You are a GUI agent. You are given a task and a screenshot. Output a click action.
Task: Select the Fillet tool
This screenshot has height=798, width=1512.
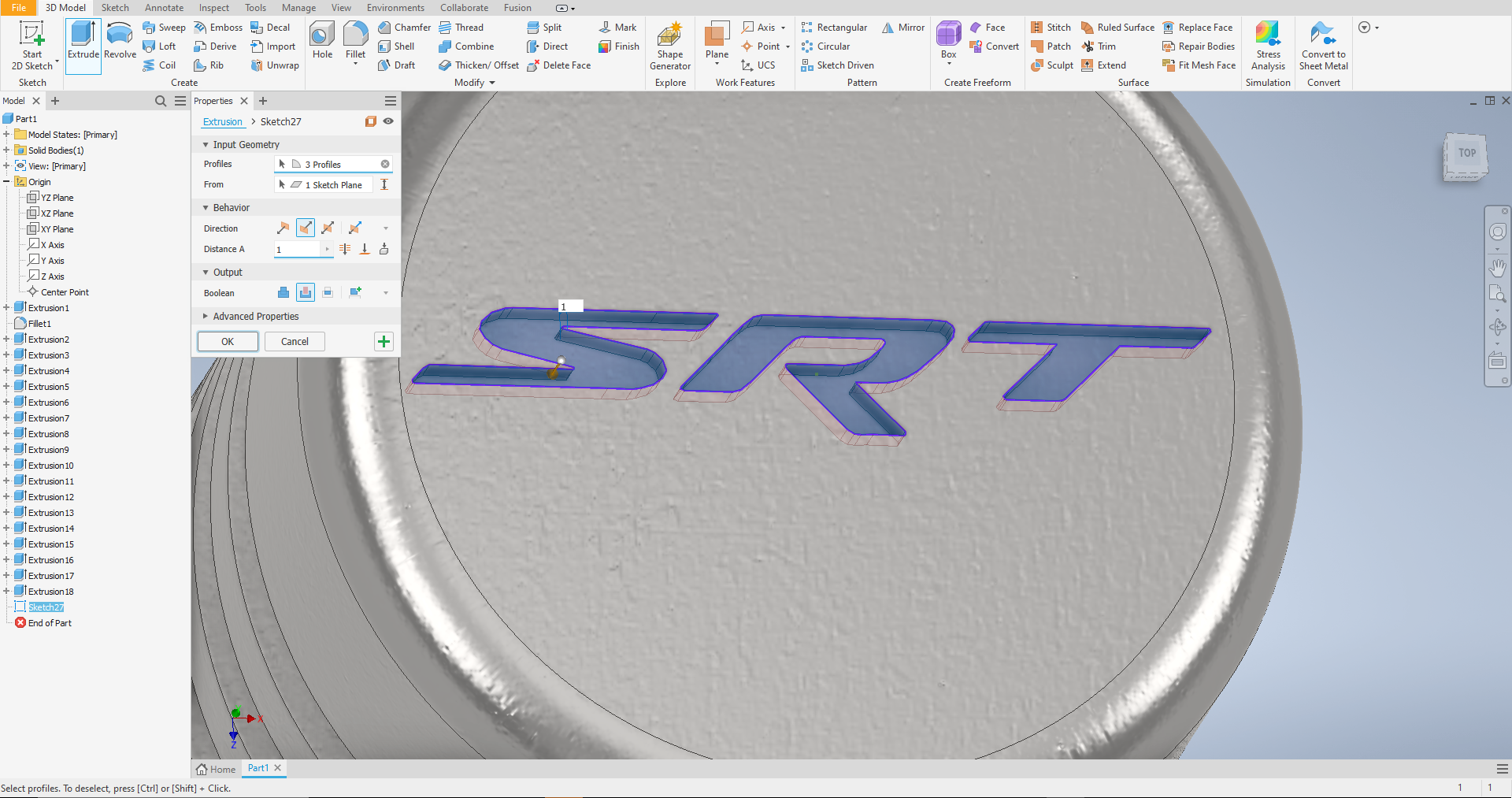tap(355, 41)
